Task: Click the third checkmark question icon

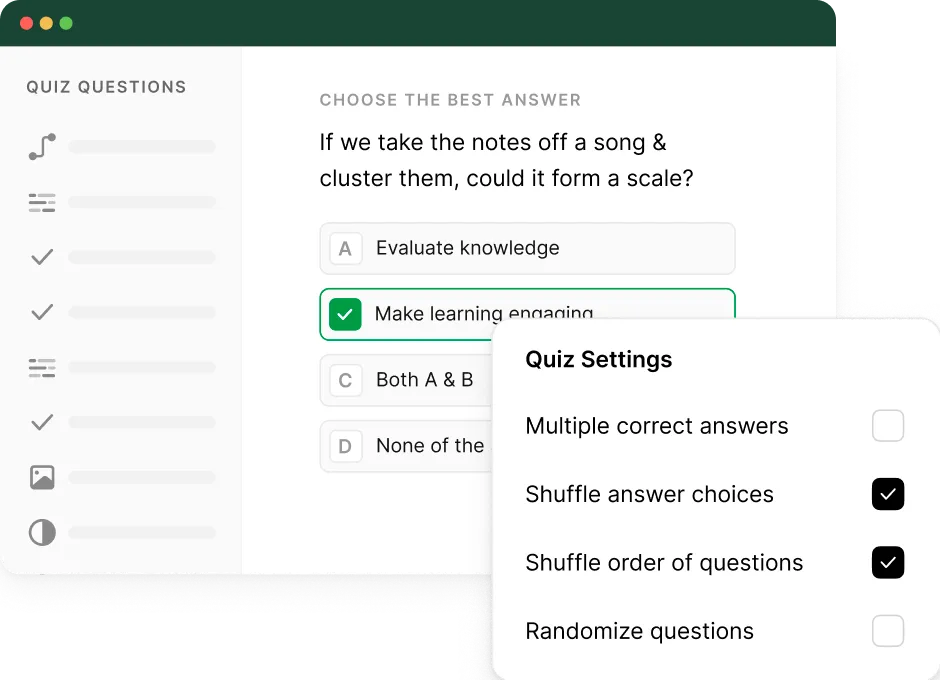Action: point(42,422)
